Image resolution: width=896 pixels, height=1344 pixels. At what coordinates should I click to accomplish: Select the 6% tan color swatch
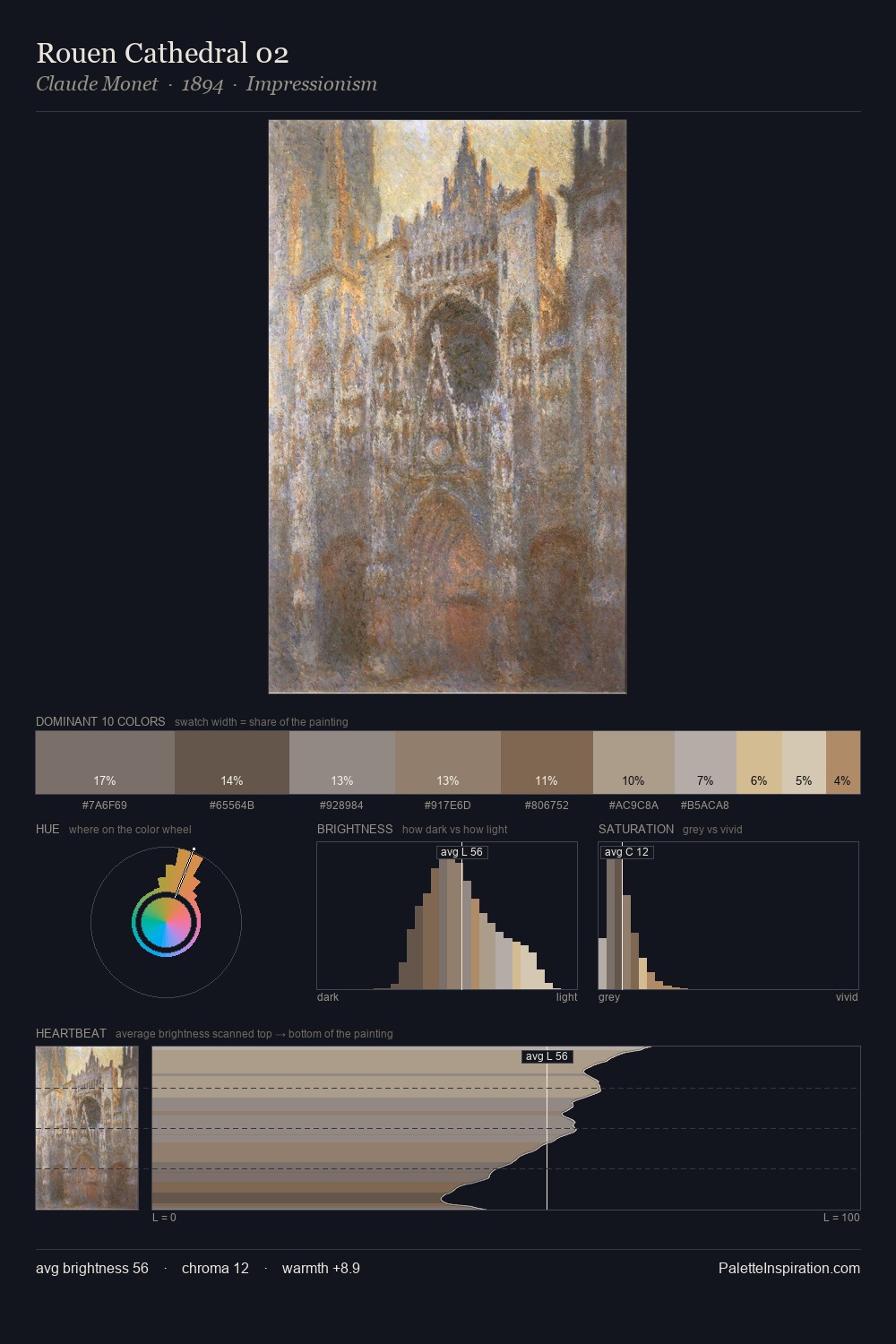(x=759, y=762)
